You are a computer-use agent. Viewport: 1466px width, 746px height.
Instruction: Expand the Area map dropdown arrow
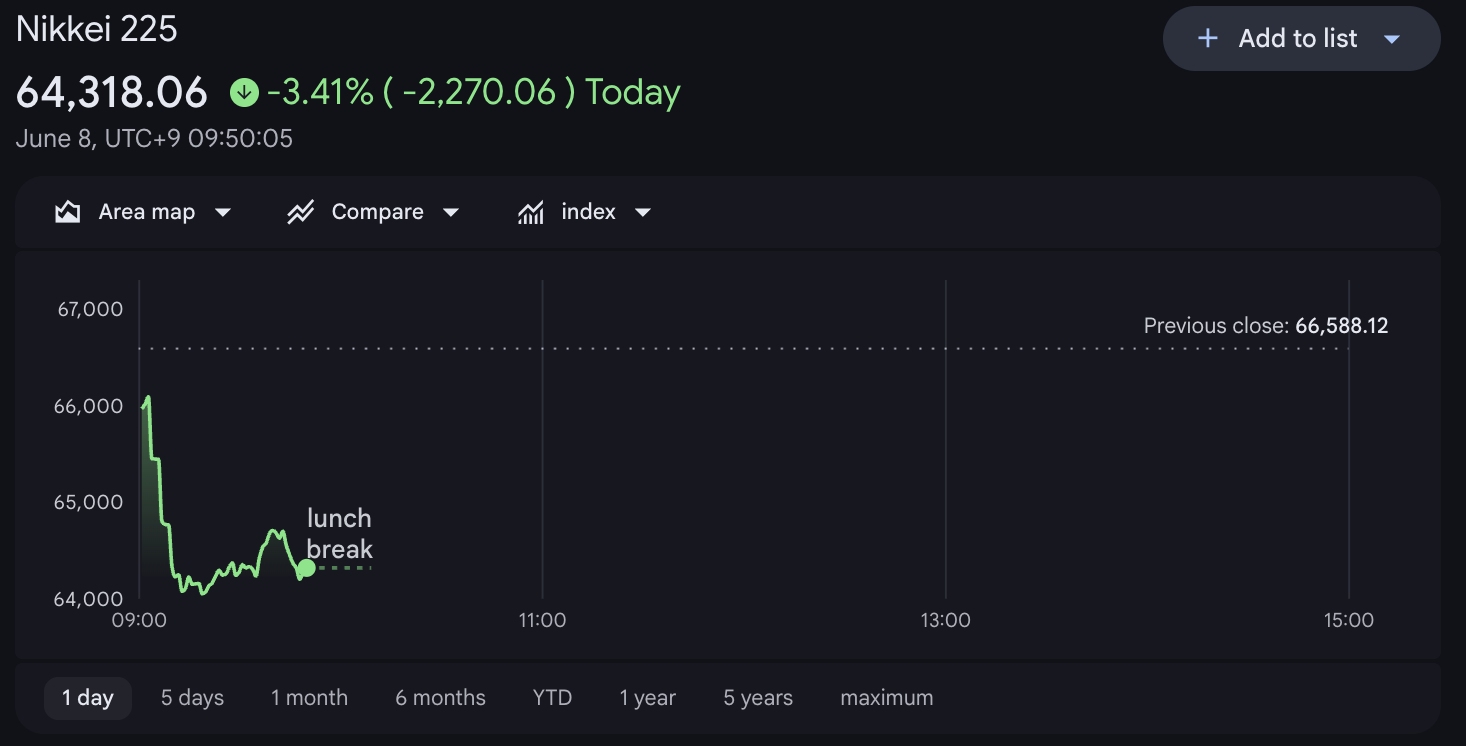point(223,213)
